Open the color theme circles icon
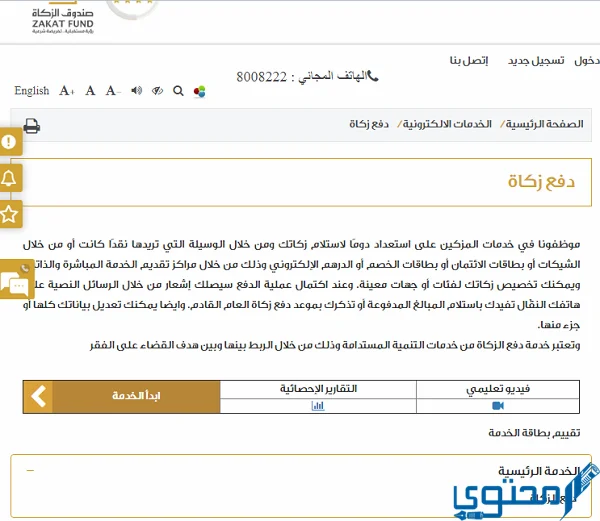Screen dimensions: 600x521 click(x=199, y=91)
